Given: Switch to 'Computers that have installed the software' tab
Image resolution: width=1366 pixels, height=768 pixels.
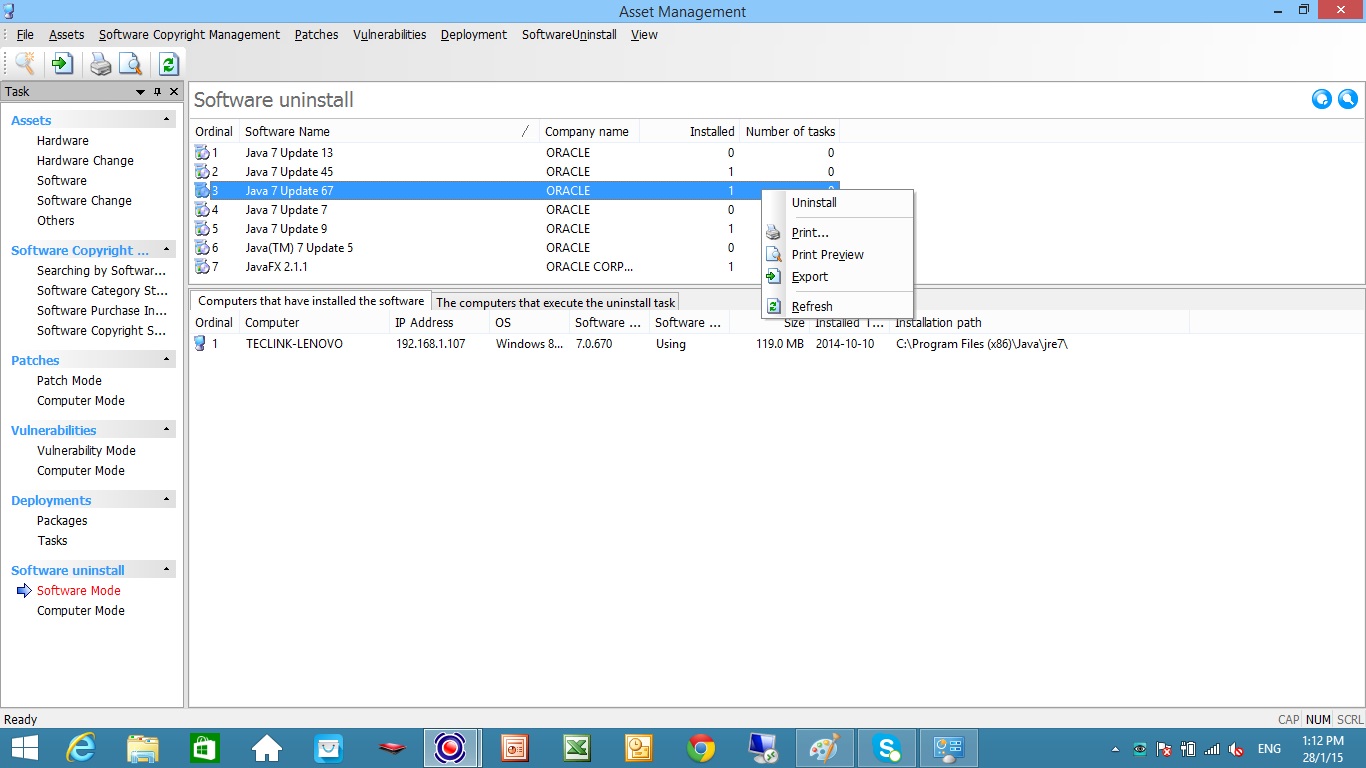Looking at the screenshot, I should tap(311, 301).
